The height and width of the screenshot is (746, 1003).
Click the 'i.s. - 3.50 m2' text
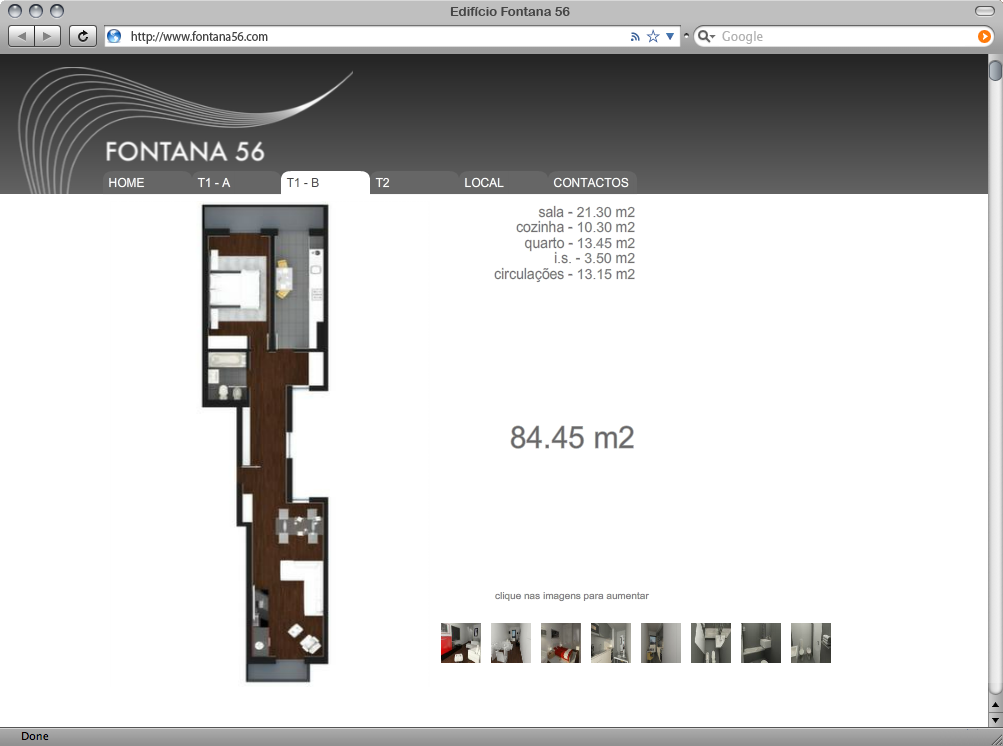[594, 258]
